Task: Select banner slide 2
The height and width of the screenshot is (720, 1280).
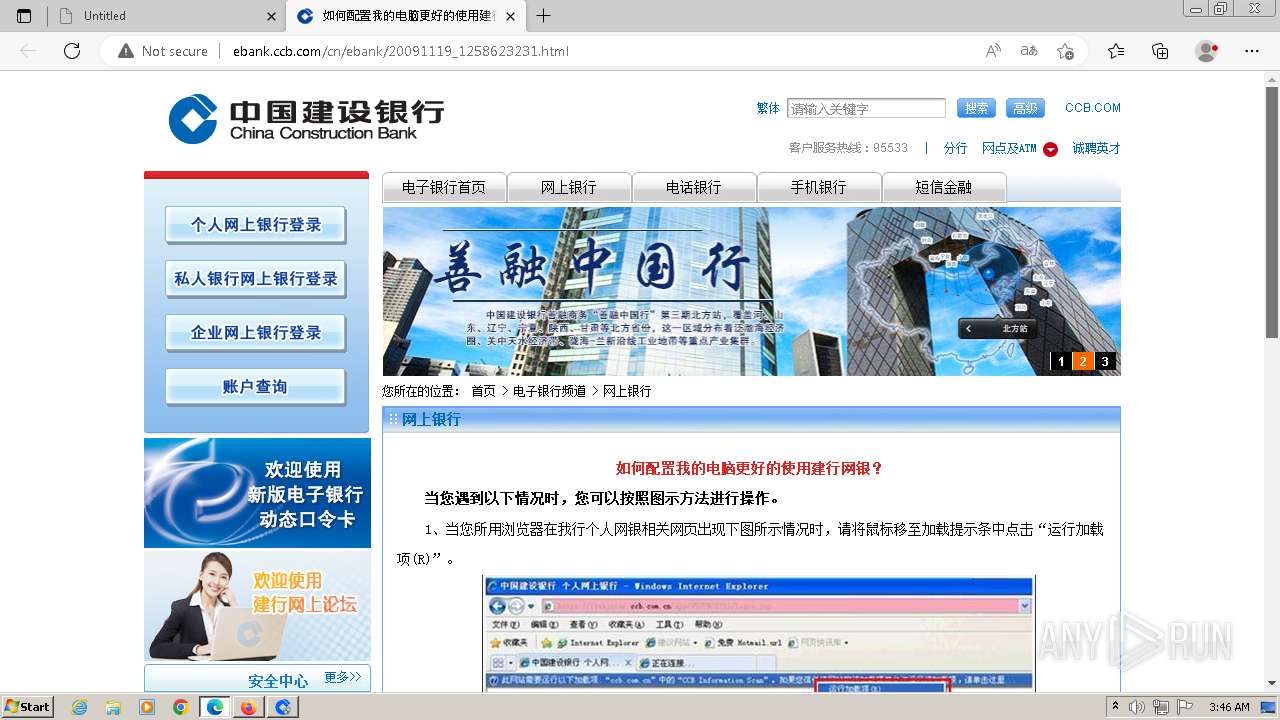Action: (x=1083, y=362)
